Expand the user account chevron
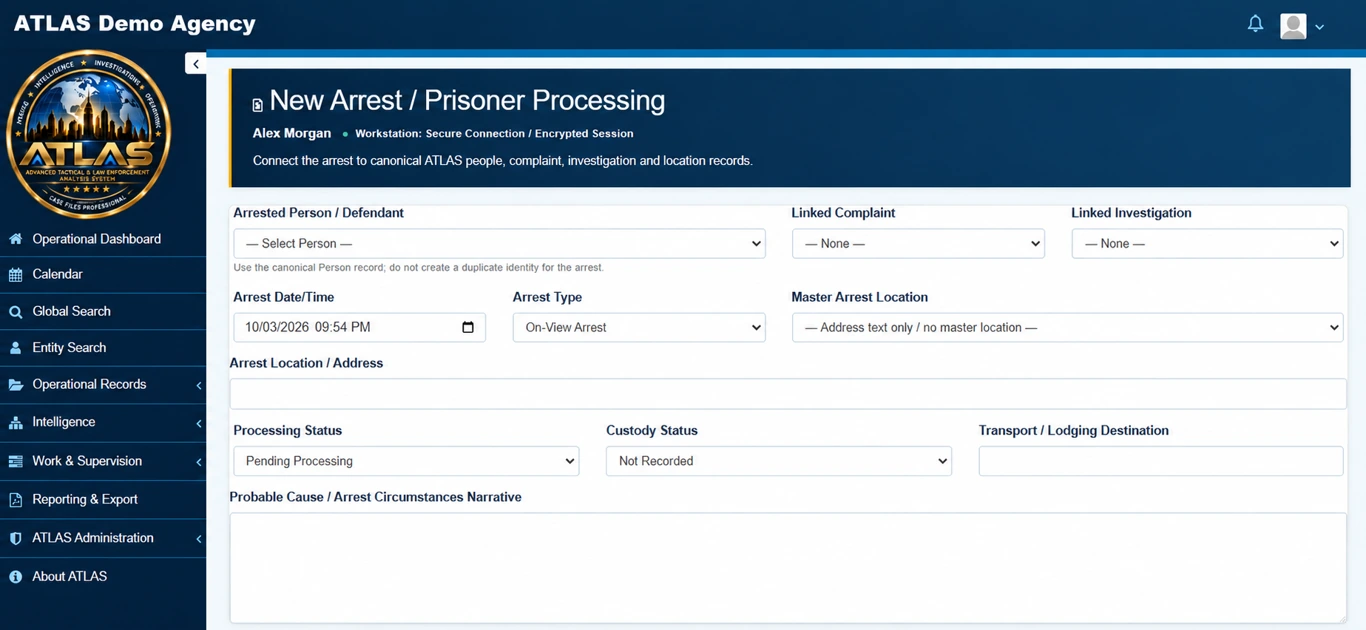This screenshot has width=1366, height=630. (x=1319, y=27)
